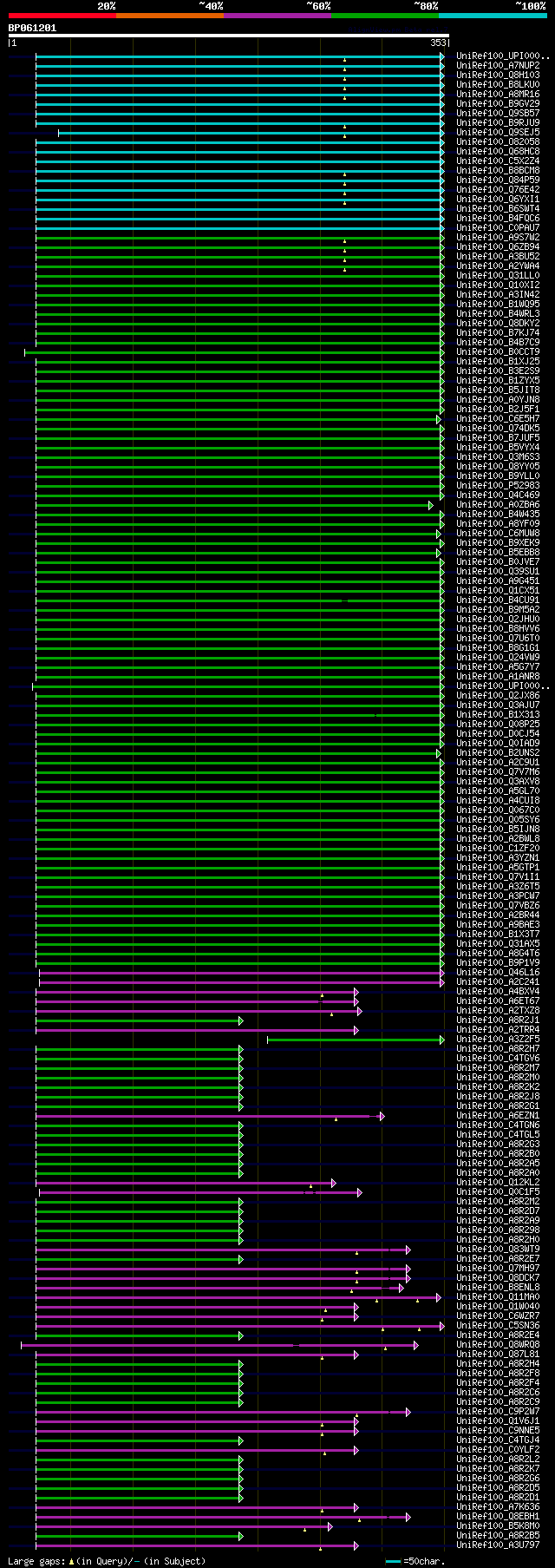Click the red 20% identity legend segment

click(x=62, y=15)
